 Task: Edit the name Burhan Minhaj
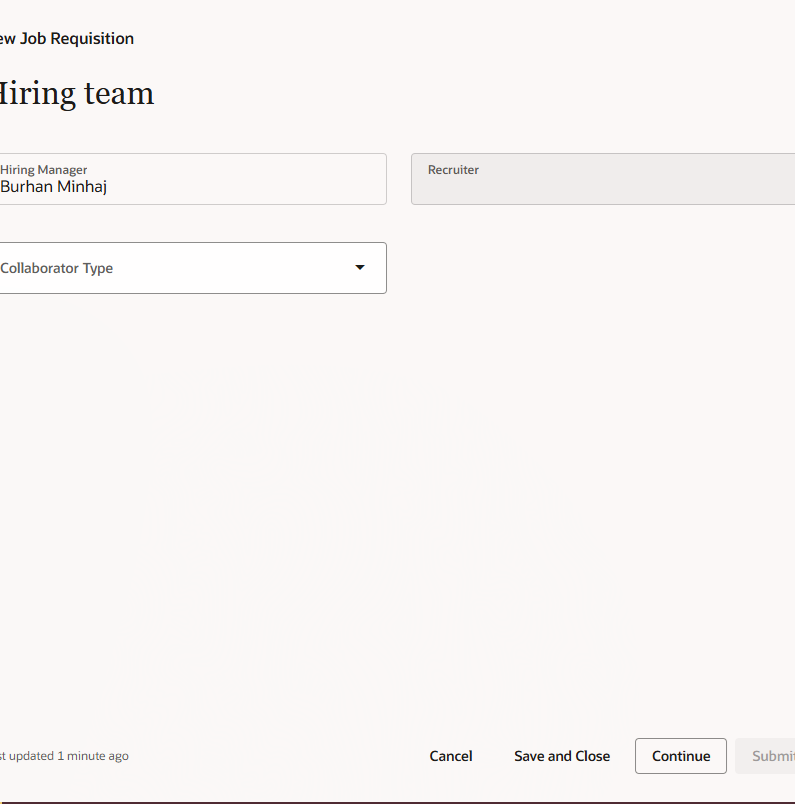[54, 186]
